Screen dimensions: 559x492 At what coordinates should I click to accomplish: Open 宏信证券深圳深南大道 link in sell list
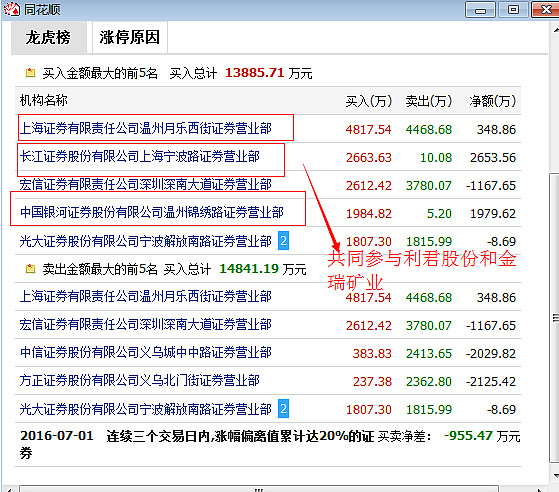click(x=145, y=324)
